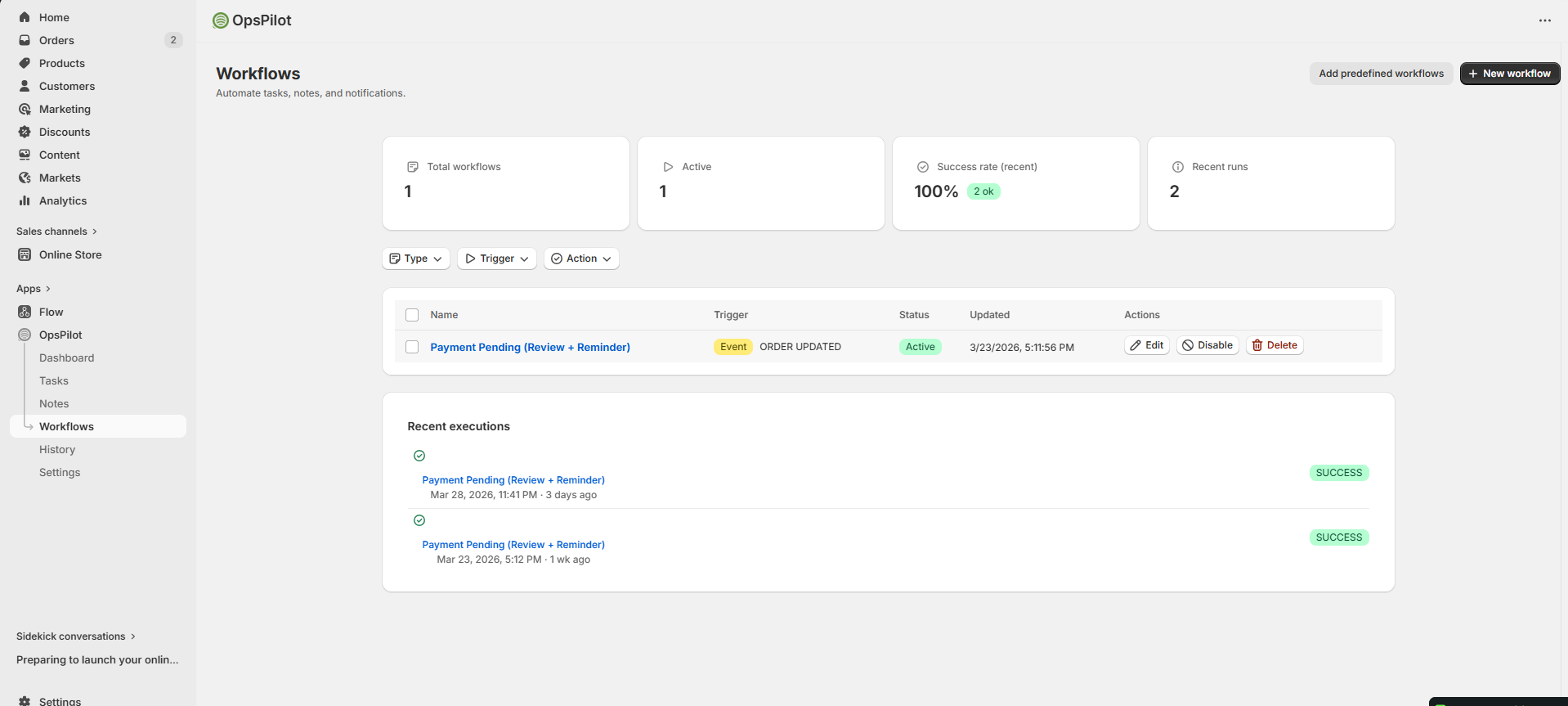This screenshot has width=1568, height=706.
Task: Open Notes under OpsPilot
Action: [x=54, y=403]
